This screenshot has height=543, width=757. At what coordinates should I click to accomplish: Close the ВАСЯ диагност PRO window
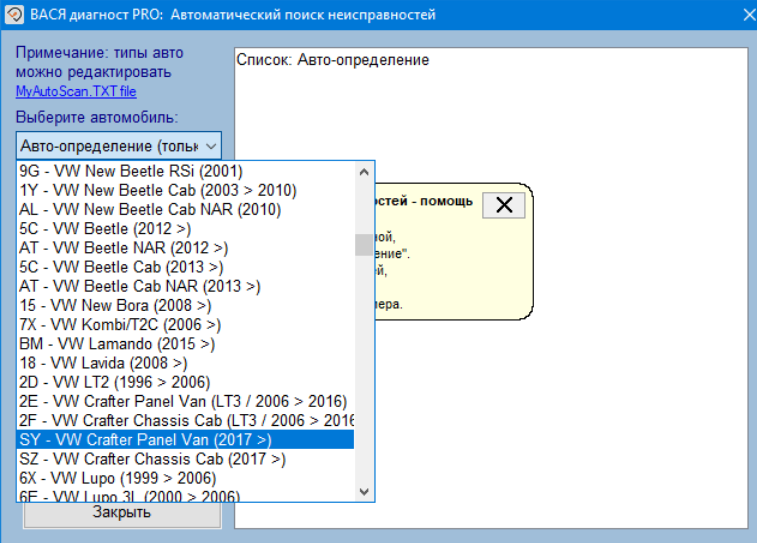[748, 15]
